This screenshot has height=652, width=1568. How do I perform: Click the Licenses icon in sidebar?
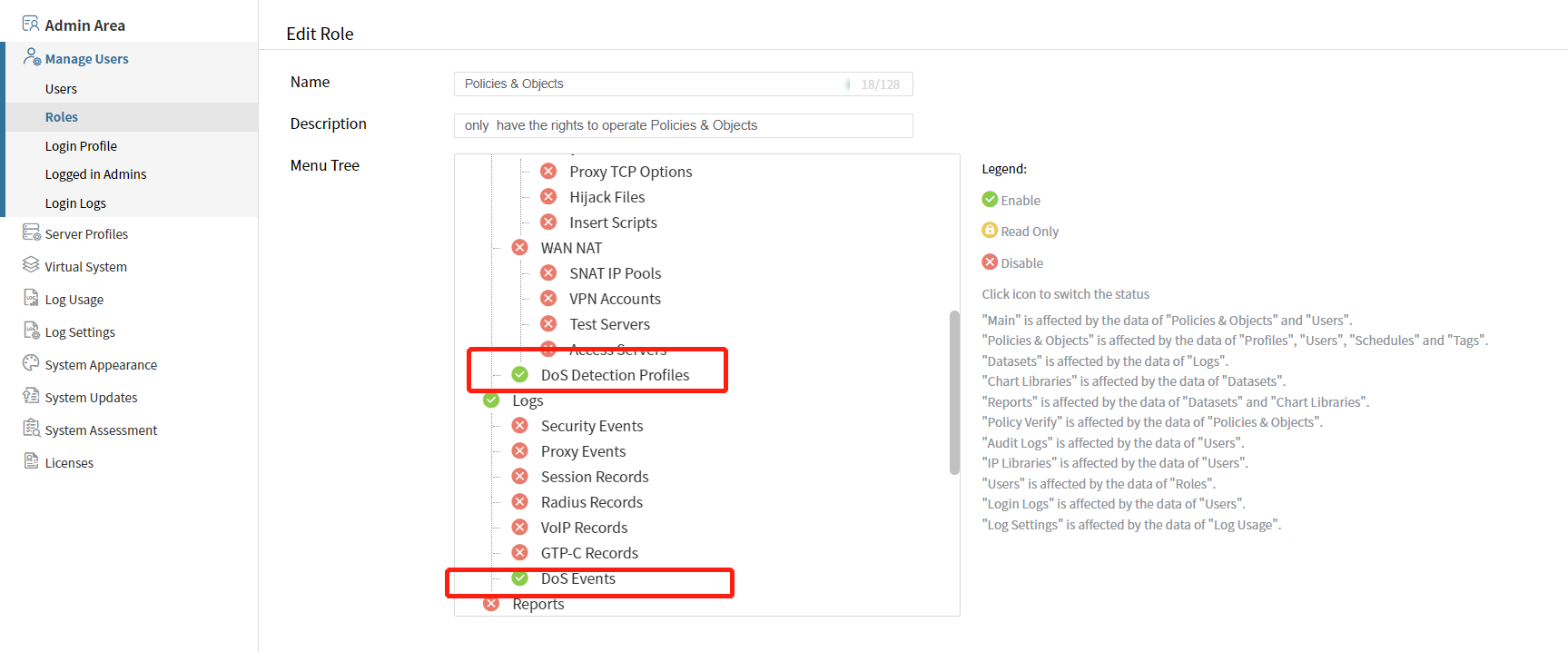tap(31, 461)
